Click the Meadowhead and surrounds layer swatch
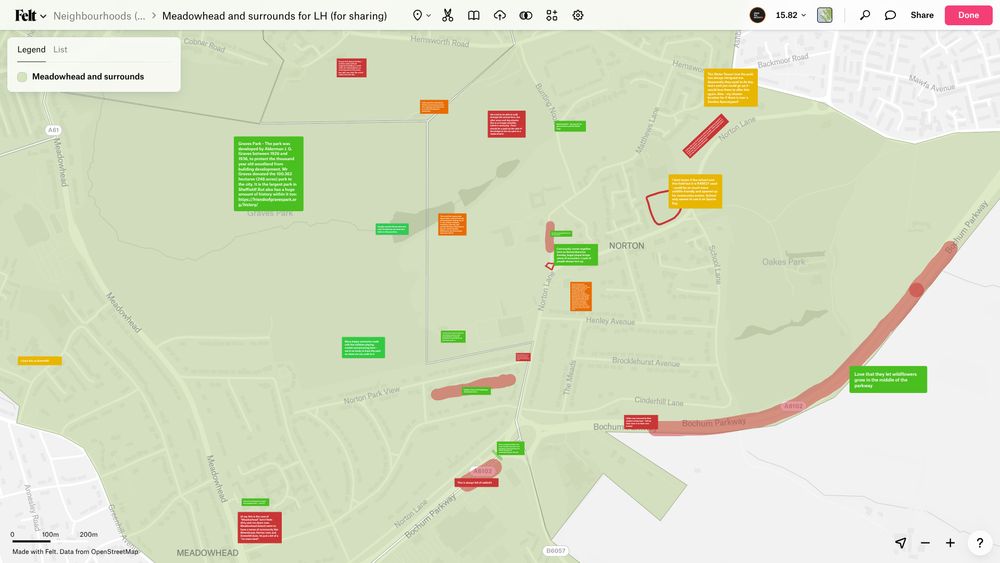Viewport: 1000px width, 563px height. pos(22,77)
